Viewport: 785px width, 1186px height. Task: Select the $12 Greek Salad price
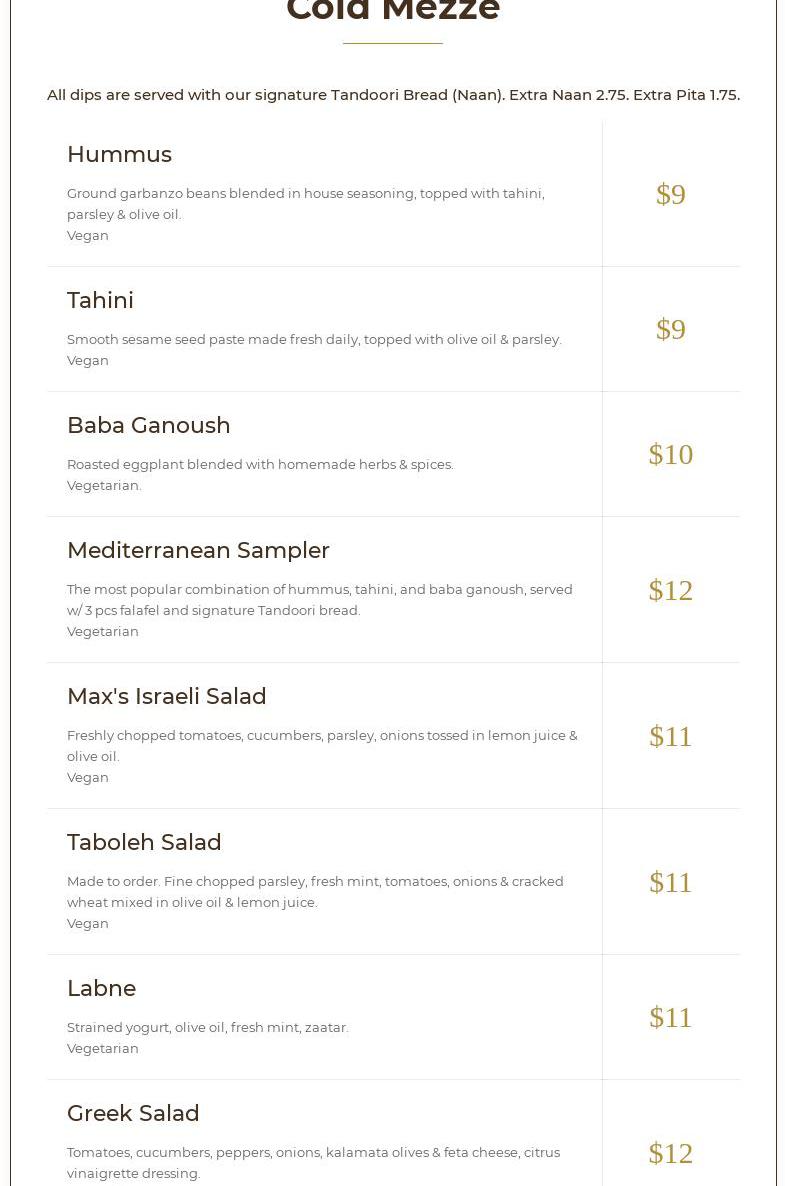[670, 1153]
